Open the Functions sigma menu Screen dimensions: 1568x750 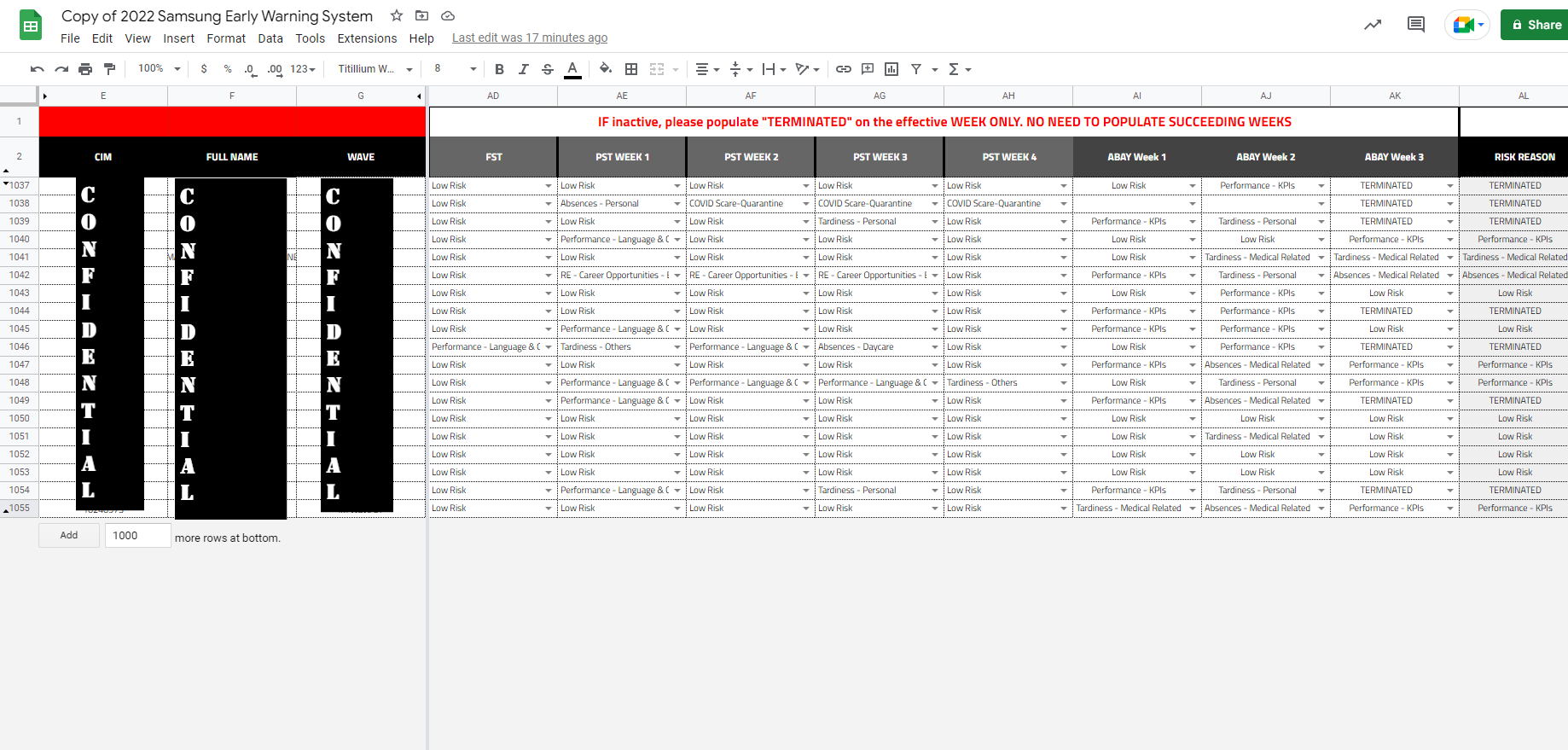[960, 69]
